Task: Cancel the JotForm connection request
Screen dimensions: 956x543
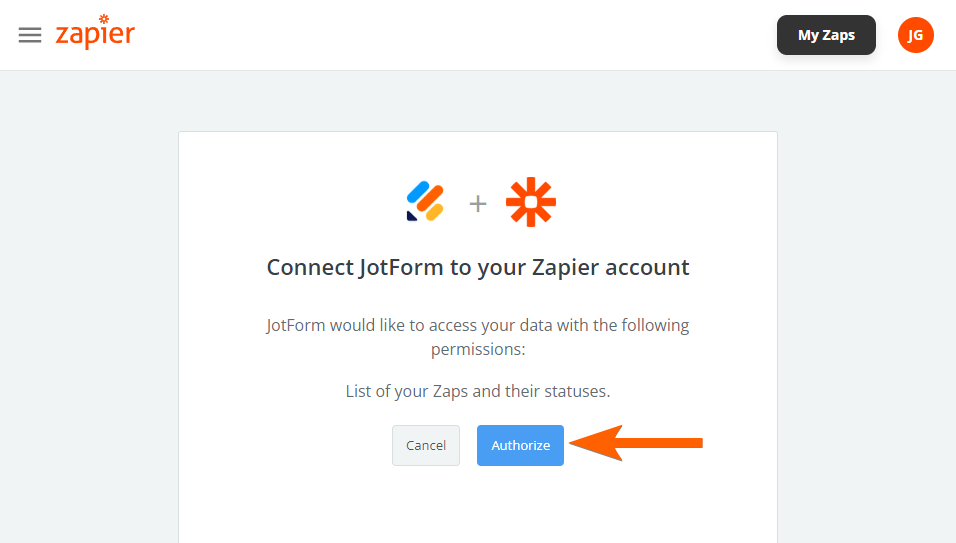Action: coord(426,445)
